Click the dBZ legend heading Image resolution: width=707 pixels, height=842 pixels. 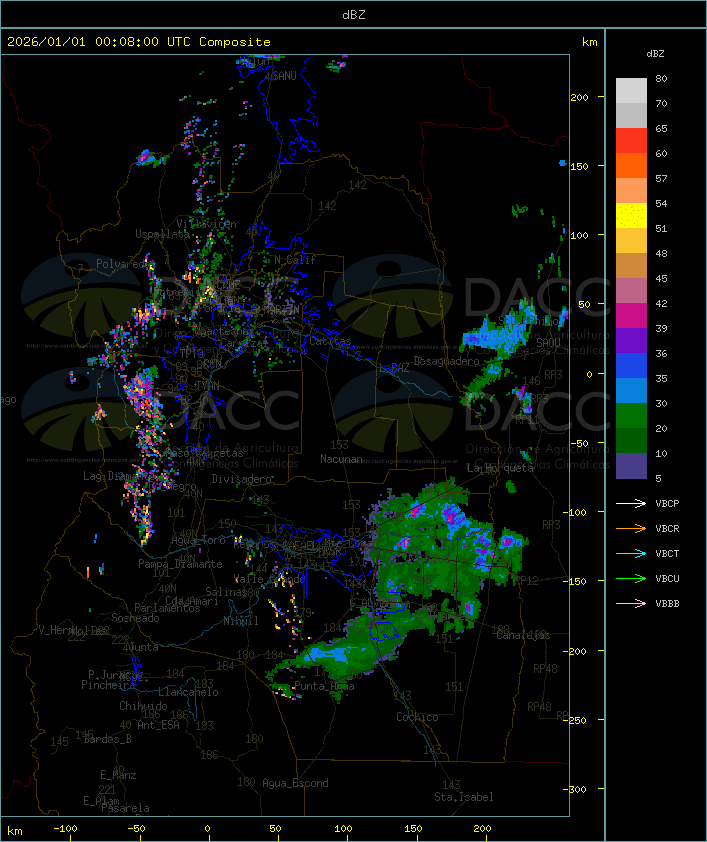[655, 54]
